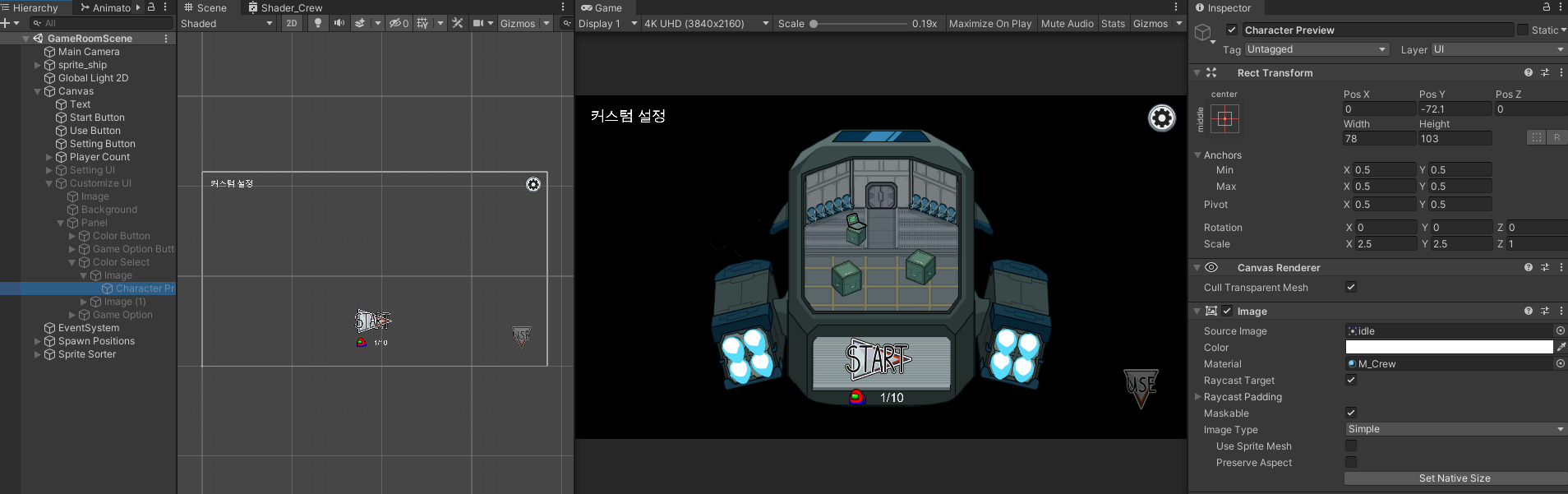Open Display 1 dropdown in Game view
The height and width of the screenshot is (494, 1568).
(608, 23)
